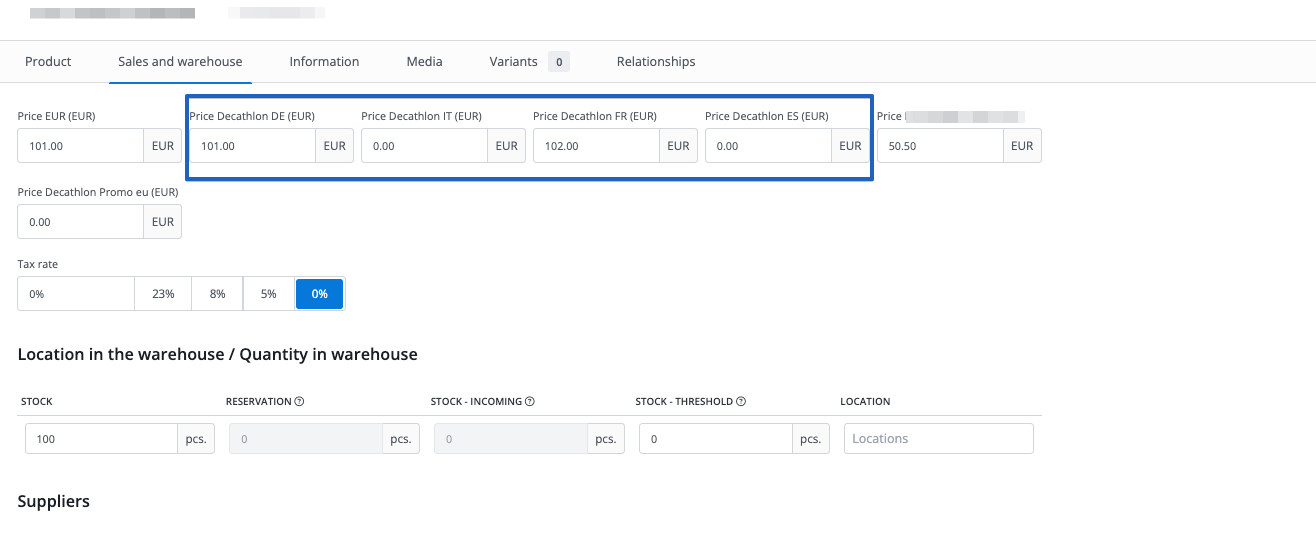
Task: Open the Relationships tab
Action: (x=655, y=62)
